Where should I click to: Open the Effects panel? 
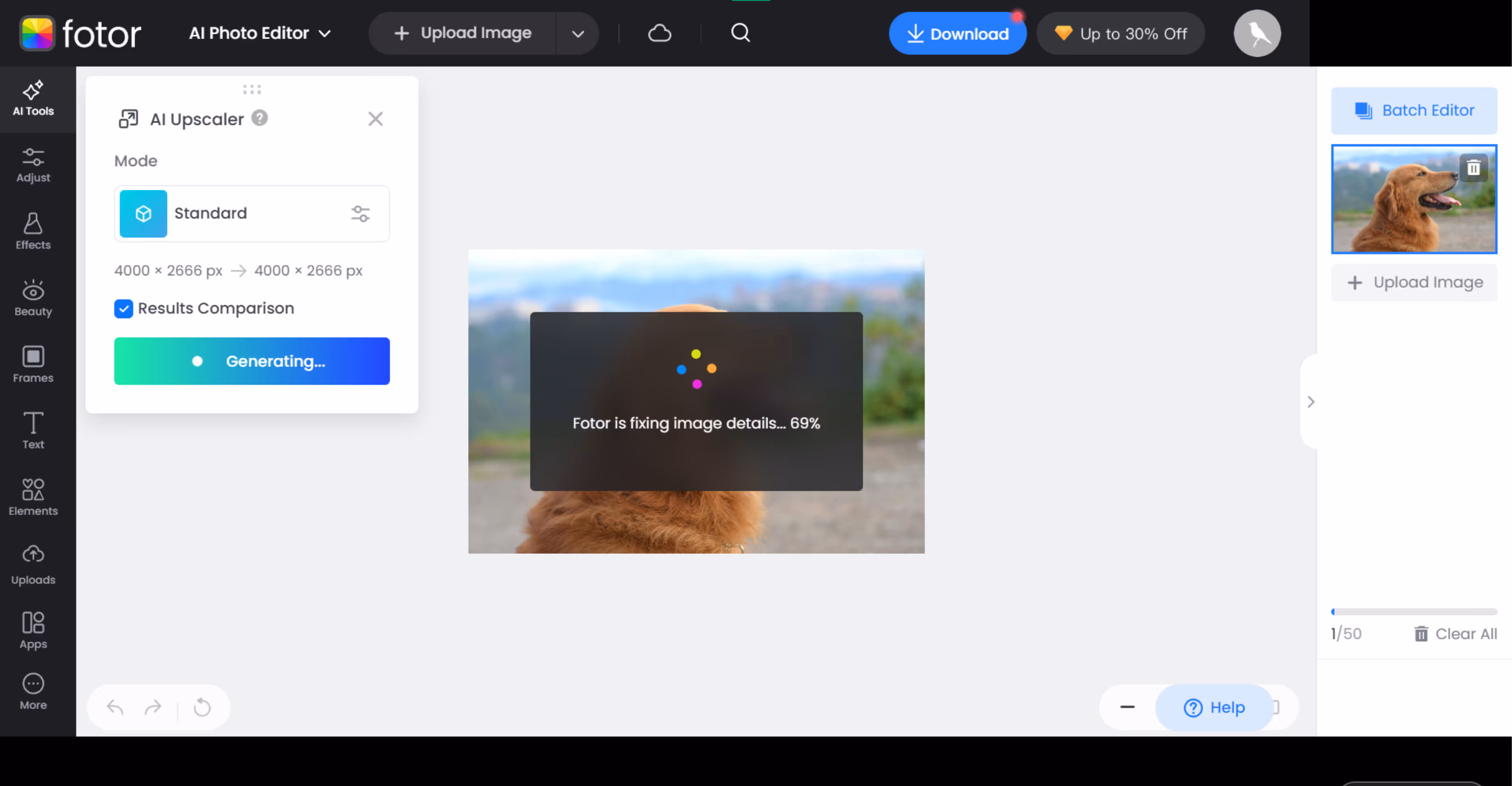pos(33,232)
